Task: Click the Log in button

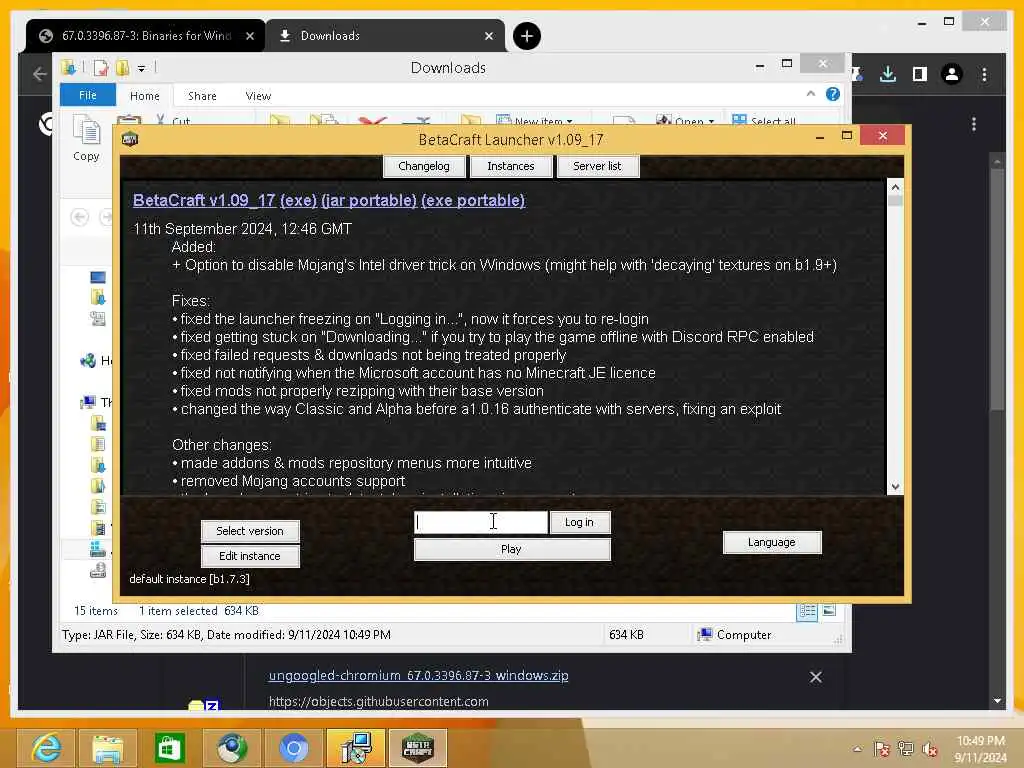Action: point(579,522)
